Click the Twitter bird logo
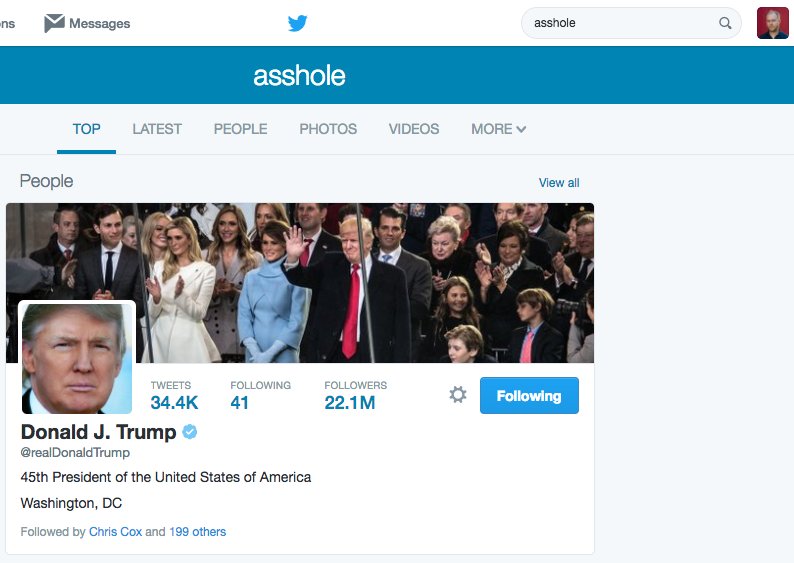The height and width of the screenshot is (563, 794). (297, 23)
